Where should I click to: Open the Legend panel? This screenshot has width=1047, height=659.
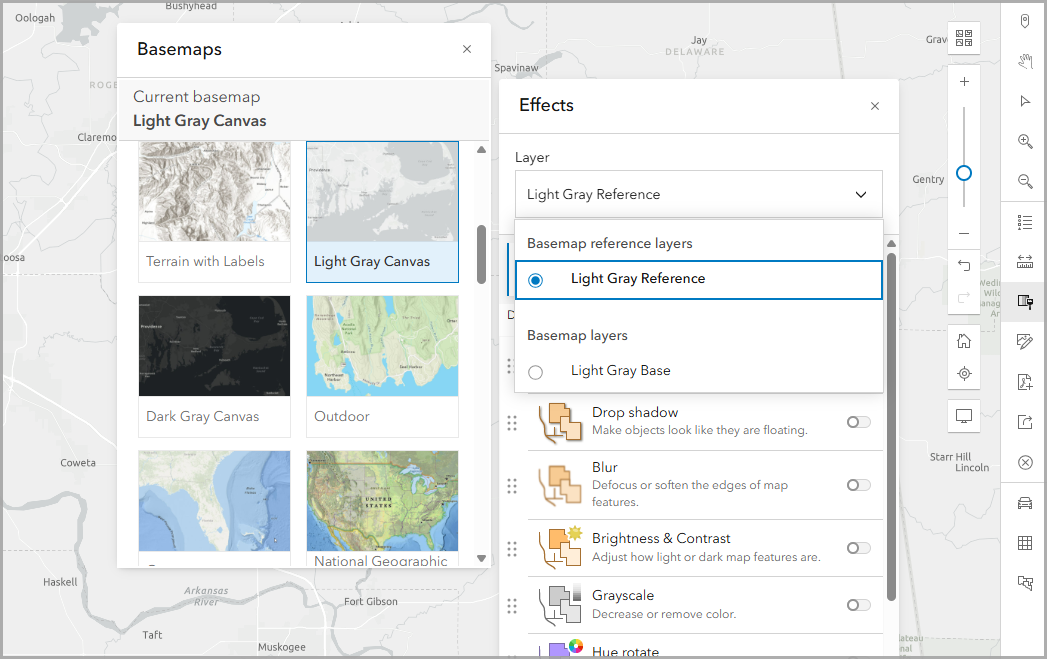click(1024, 221)
